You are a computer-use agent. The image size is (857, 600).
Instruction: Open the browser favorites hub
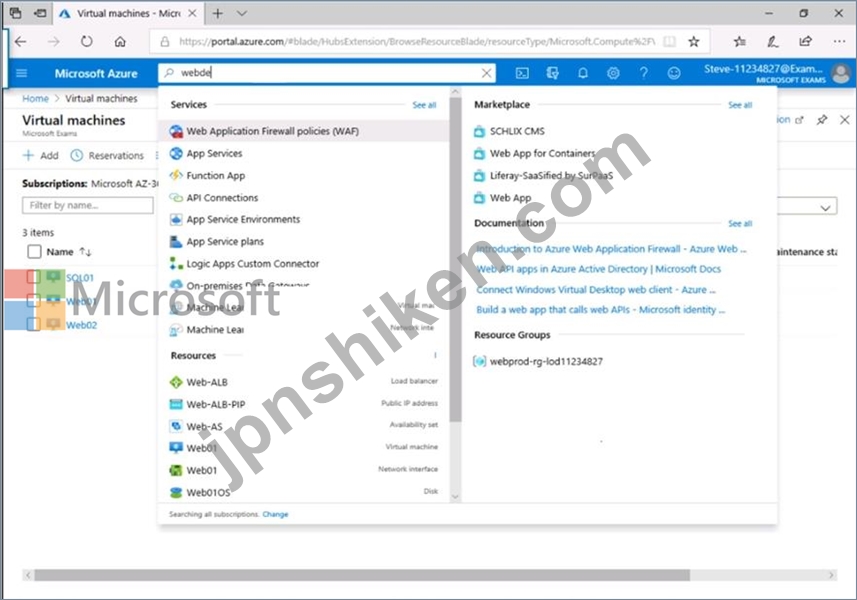click(x=739, y=42)
